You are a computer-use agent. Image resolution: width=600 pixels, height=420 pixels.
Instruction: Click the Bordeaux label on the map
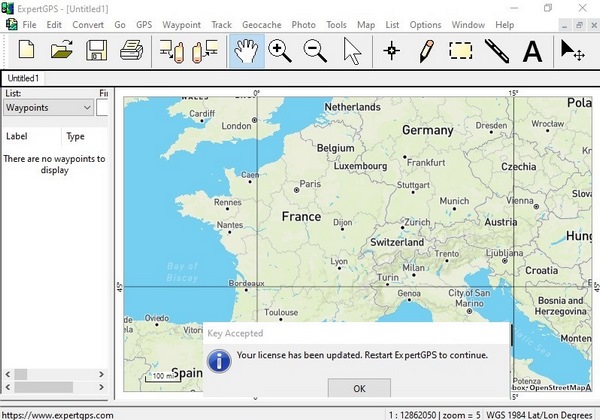pos(246,283)
